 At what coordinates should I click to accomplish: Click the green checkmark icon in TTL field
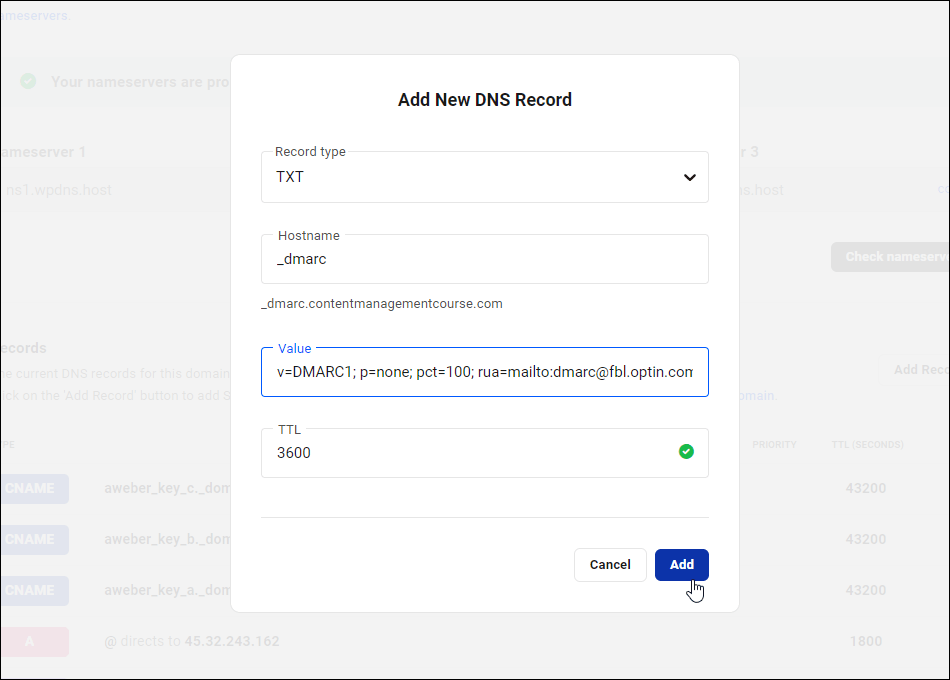coord(686,452)
